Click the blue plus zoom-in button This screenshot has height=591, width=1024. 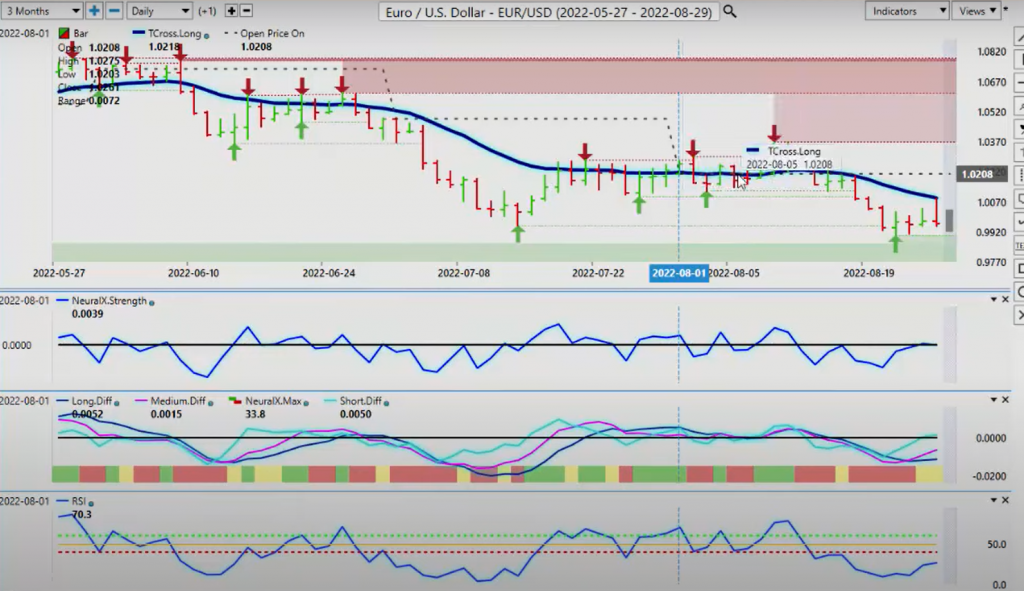95,11
